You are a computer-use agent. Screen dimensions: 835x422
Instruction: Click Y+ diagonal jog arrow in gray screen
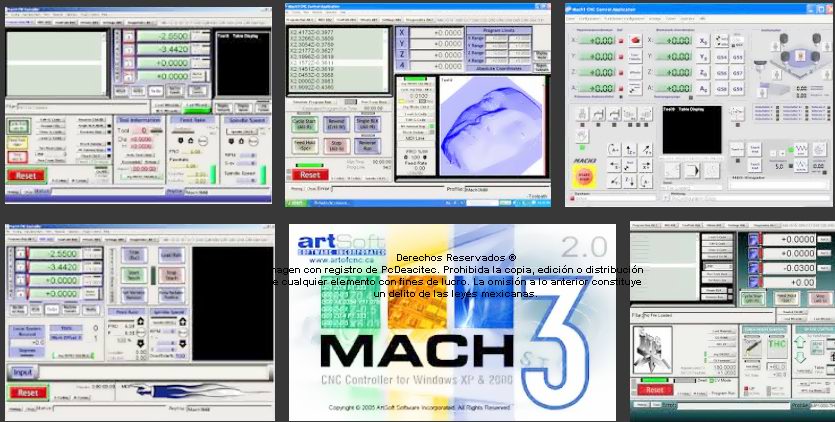(645, 150)
